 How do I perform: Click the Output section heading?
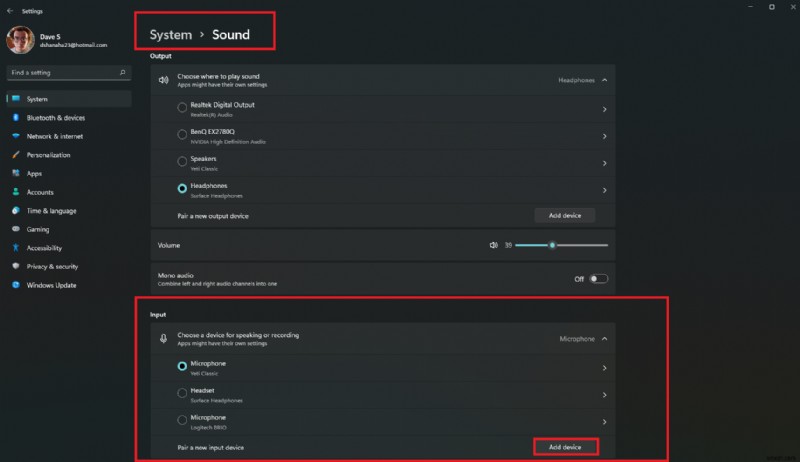(161, 56)
